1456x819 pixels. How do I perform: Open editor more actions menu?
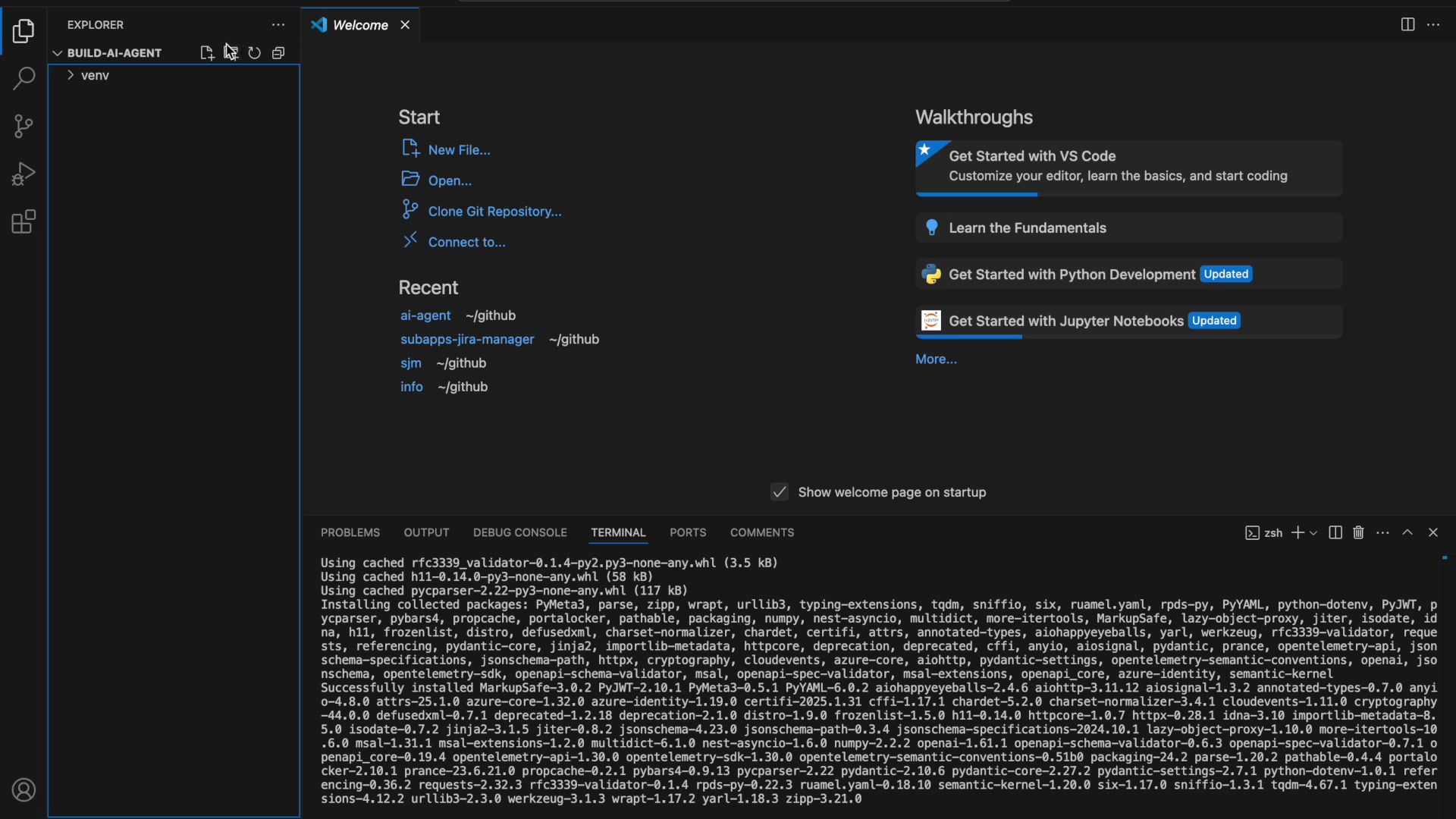[1434, 25]
